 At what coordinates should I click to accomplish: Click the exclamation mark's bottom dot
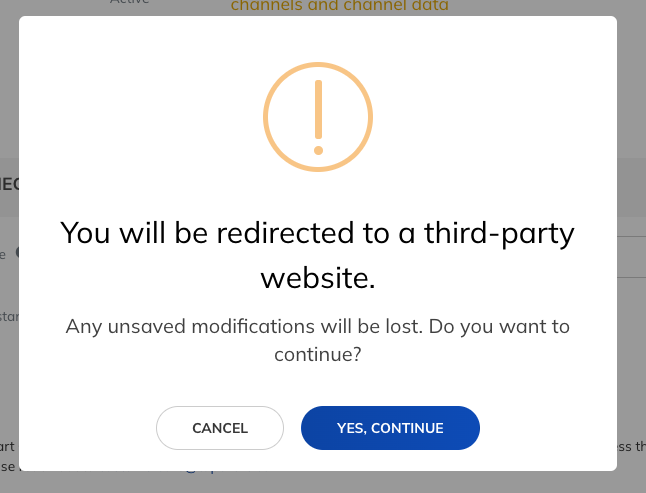[318, 150]
